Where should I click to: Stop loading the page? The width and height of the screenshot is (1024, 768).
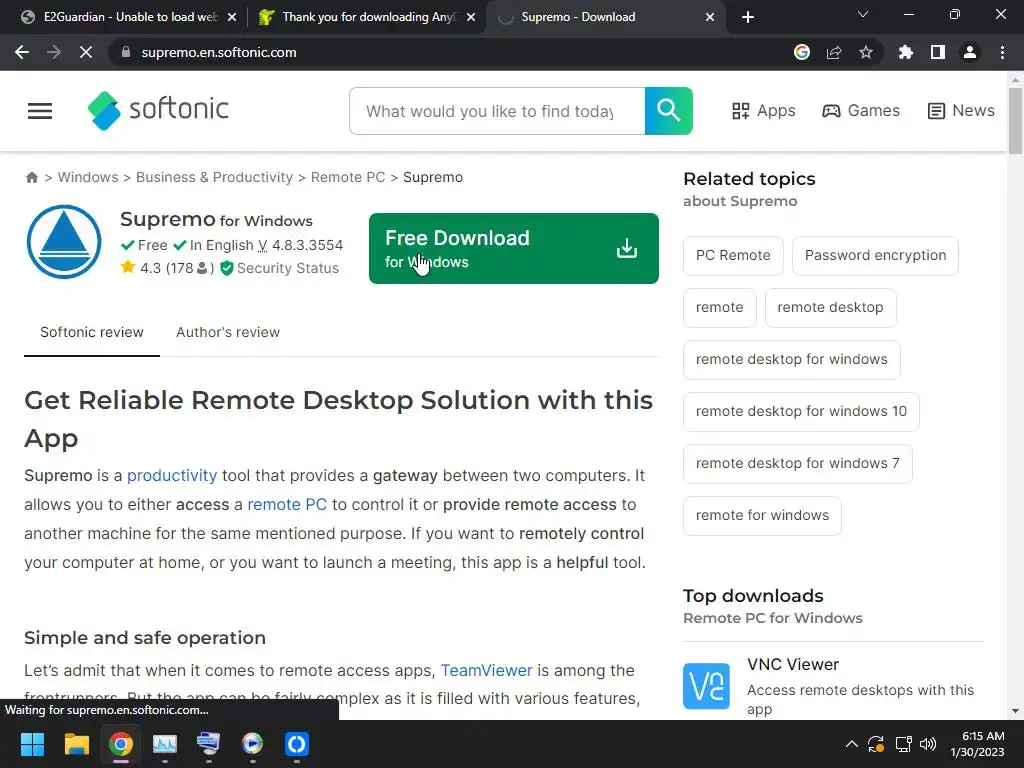tap(86, 52)
